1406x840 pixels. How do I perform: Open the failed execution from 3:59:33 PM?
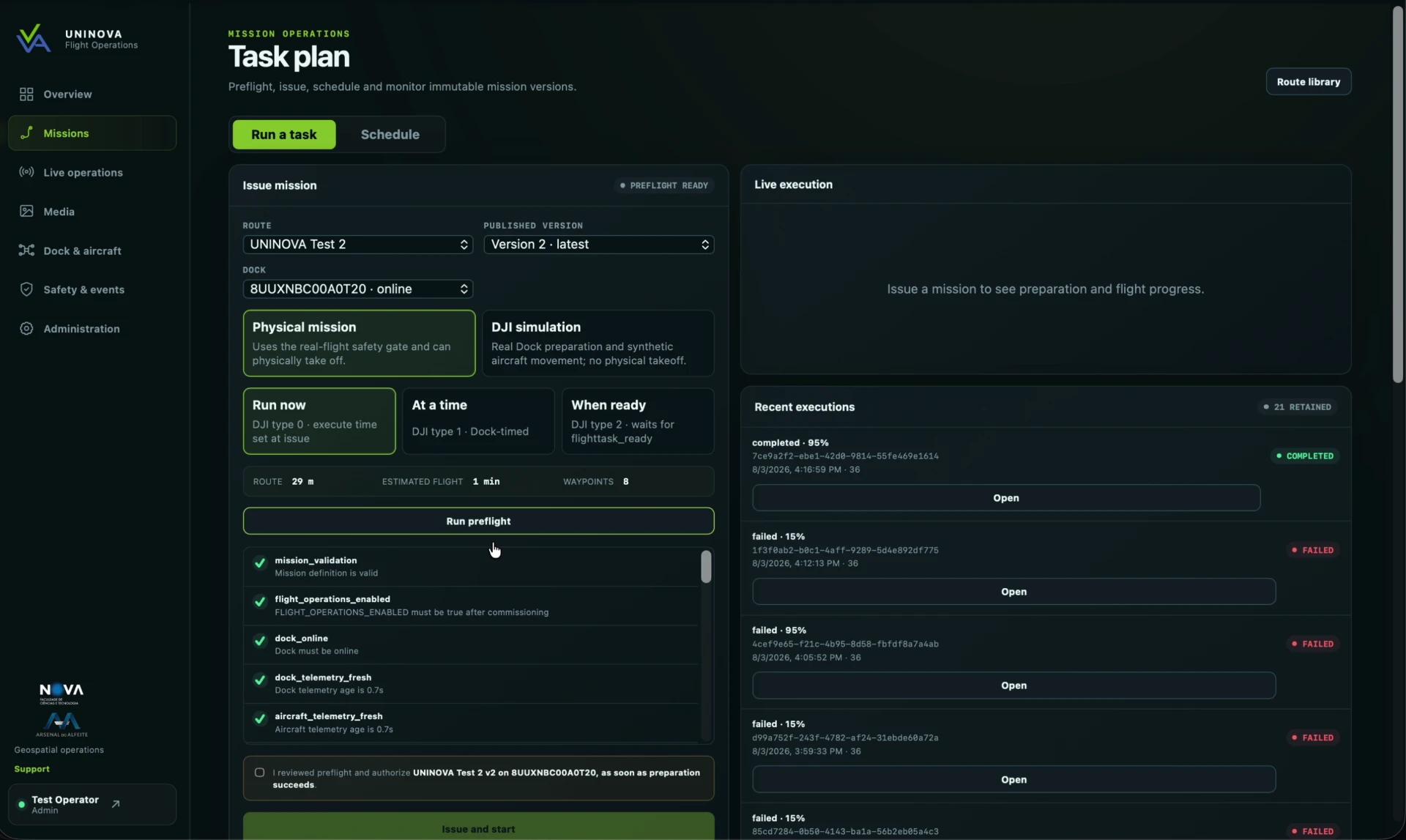(1013, 779)
